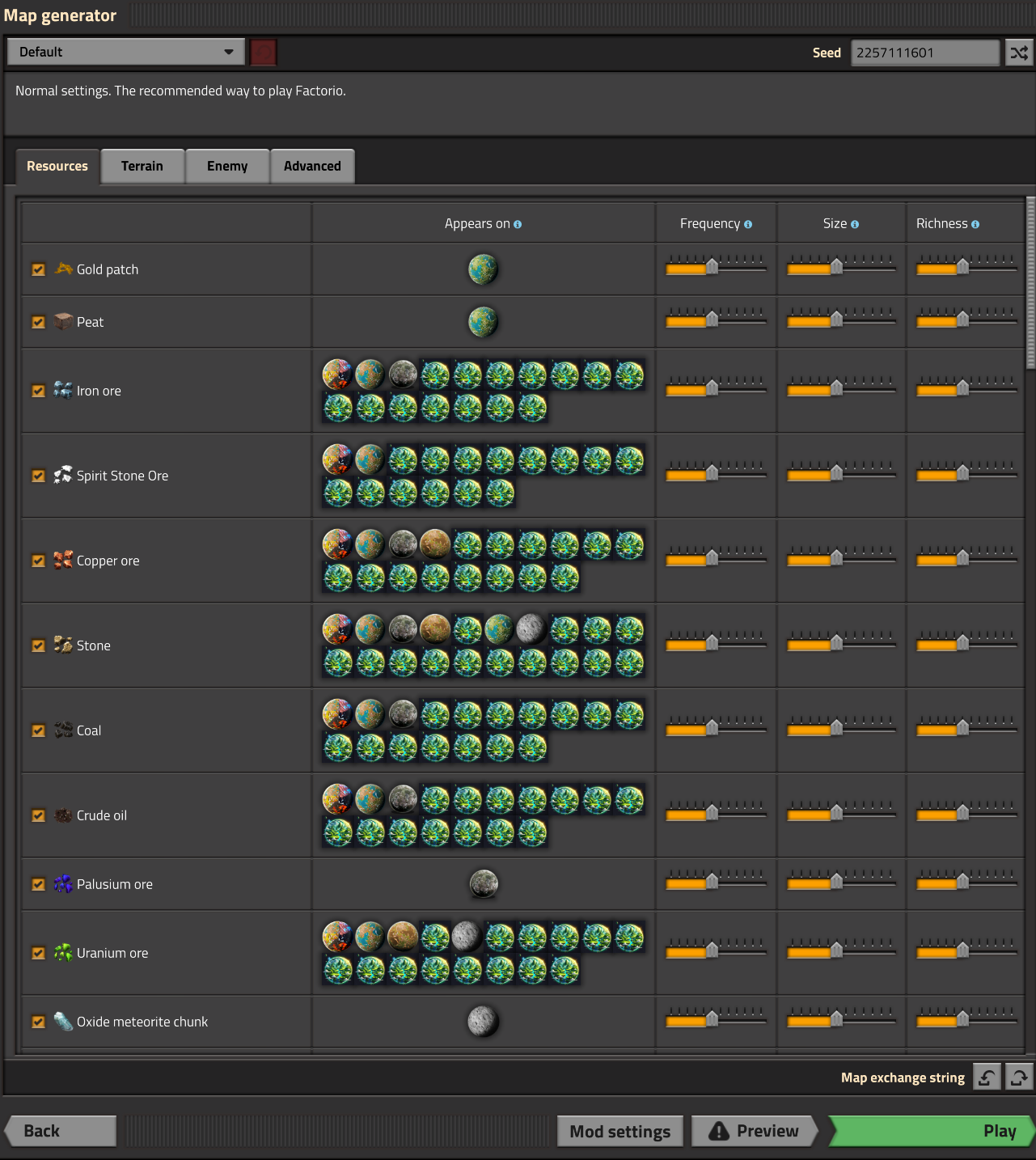Click the planet icon in Peat row

(x=483, y=321)
